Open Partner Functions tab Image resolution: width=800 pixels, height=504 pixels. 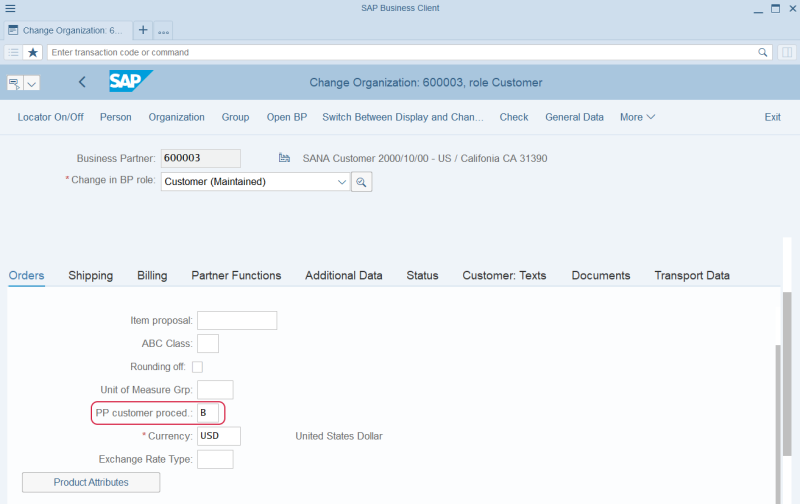236,275
